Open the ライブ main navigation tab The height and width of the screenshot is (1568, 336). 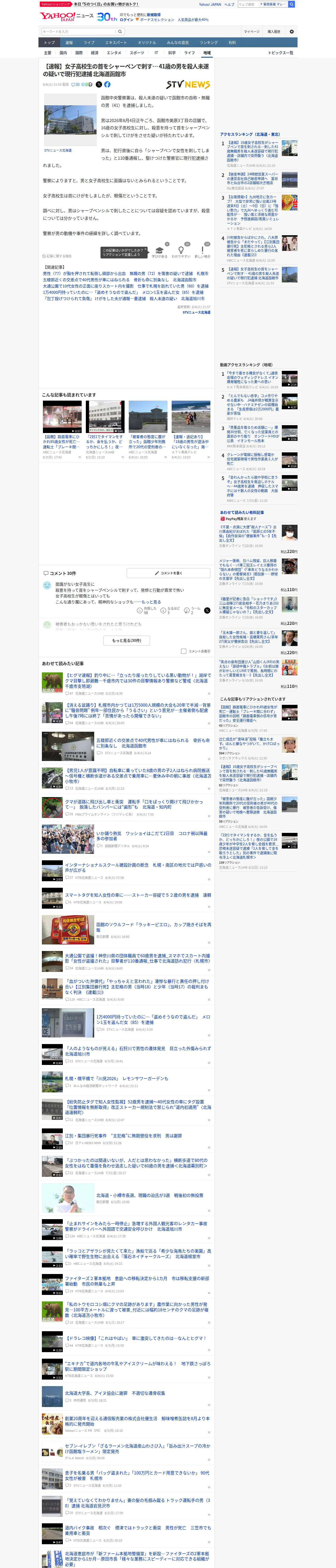(89, 43)
